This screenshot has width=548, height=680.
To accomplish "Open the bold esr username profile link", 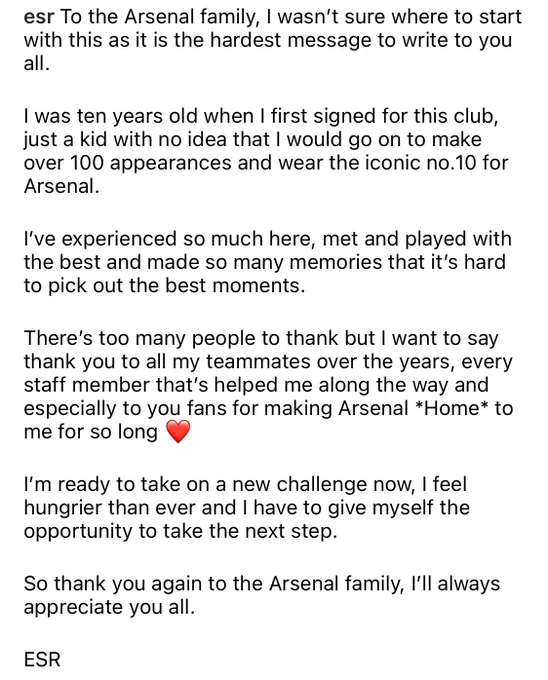I will tap(39, 17).
